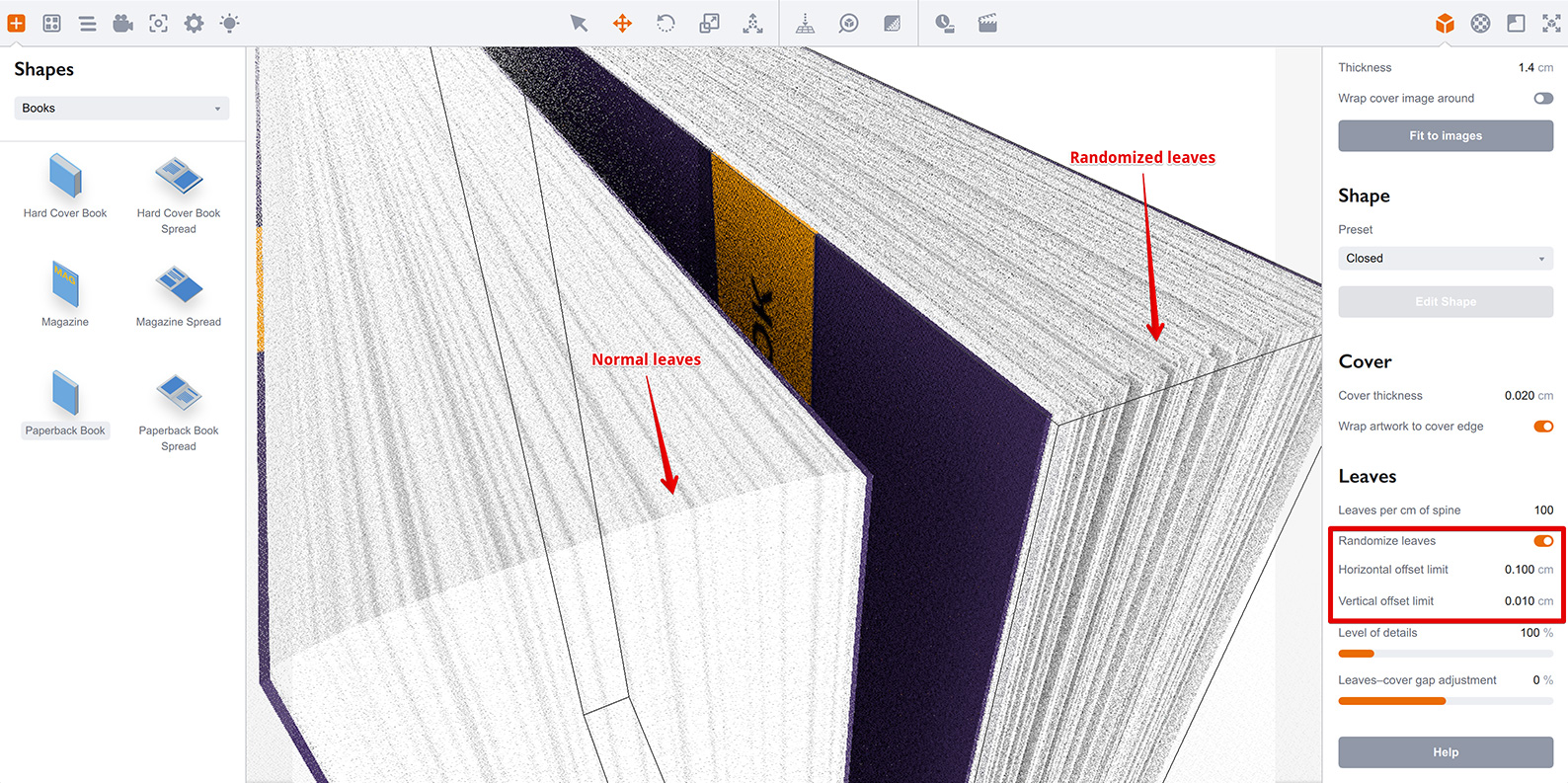Open the Books shapes category dropdown
The image size is (1568, 783).
[x=121, y=108]
